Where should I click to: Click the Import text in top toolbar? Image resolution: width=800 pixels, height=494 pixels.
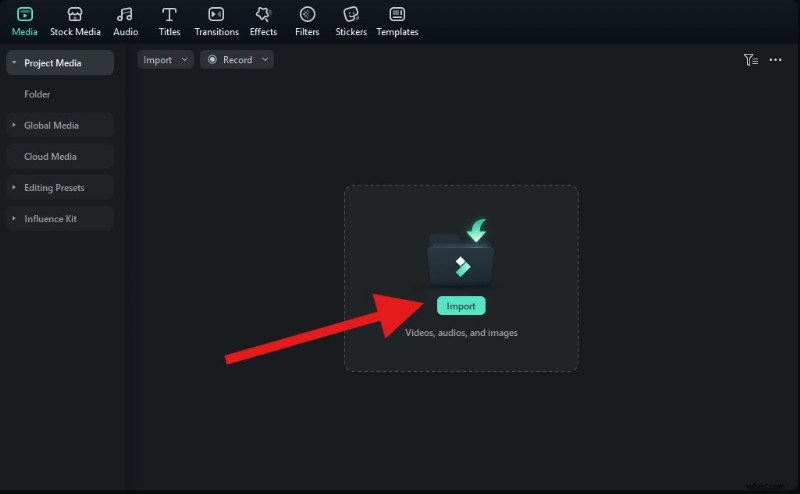157,60
